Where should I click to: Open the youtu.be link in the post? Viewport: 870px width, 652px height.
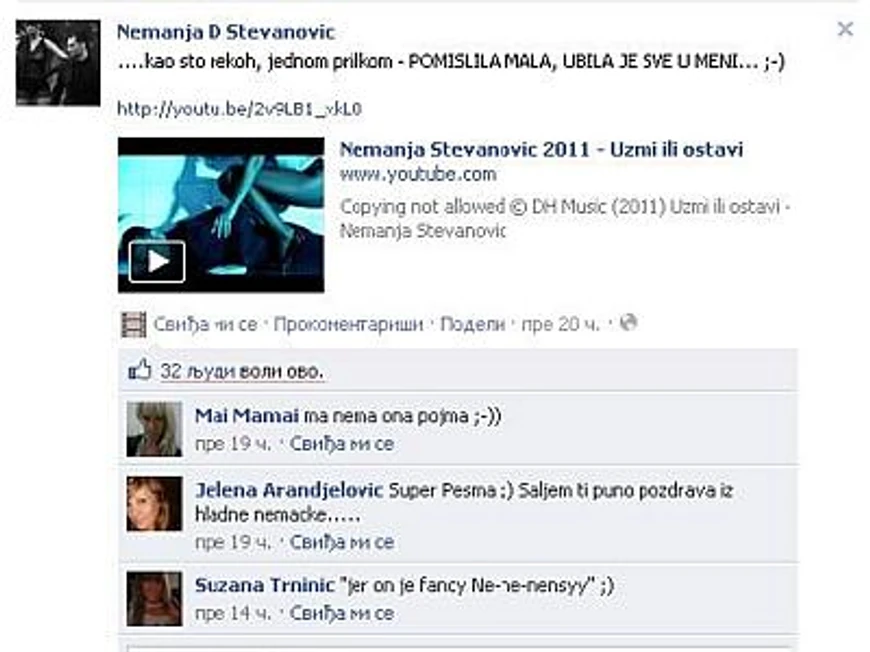tap(240, 109)
